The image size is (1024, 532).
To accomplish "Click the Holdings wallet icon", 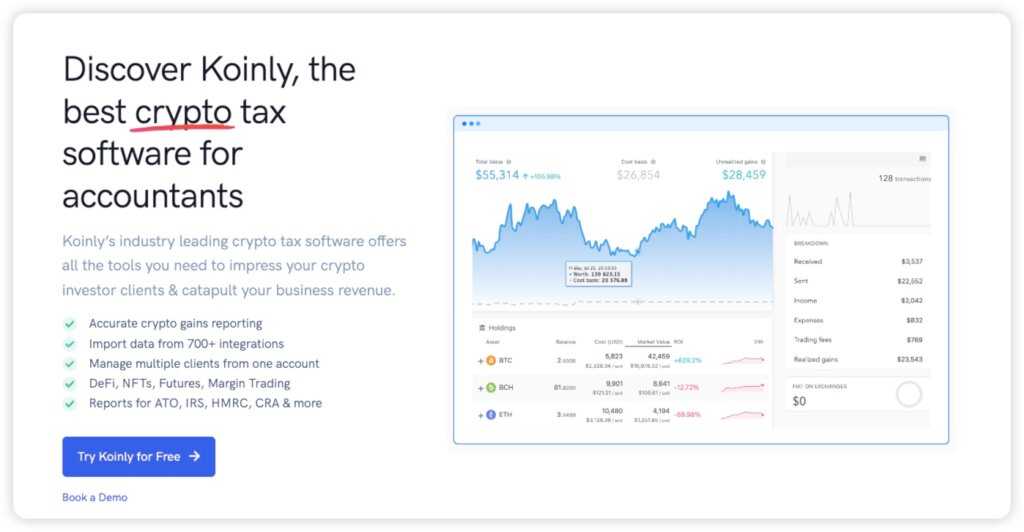I will [482, 327].
